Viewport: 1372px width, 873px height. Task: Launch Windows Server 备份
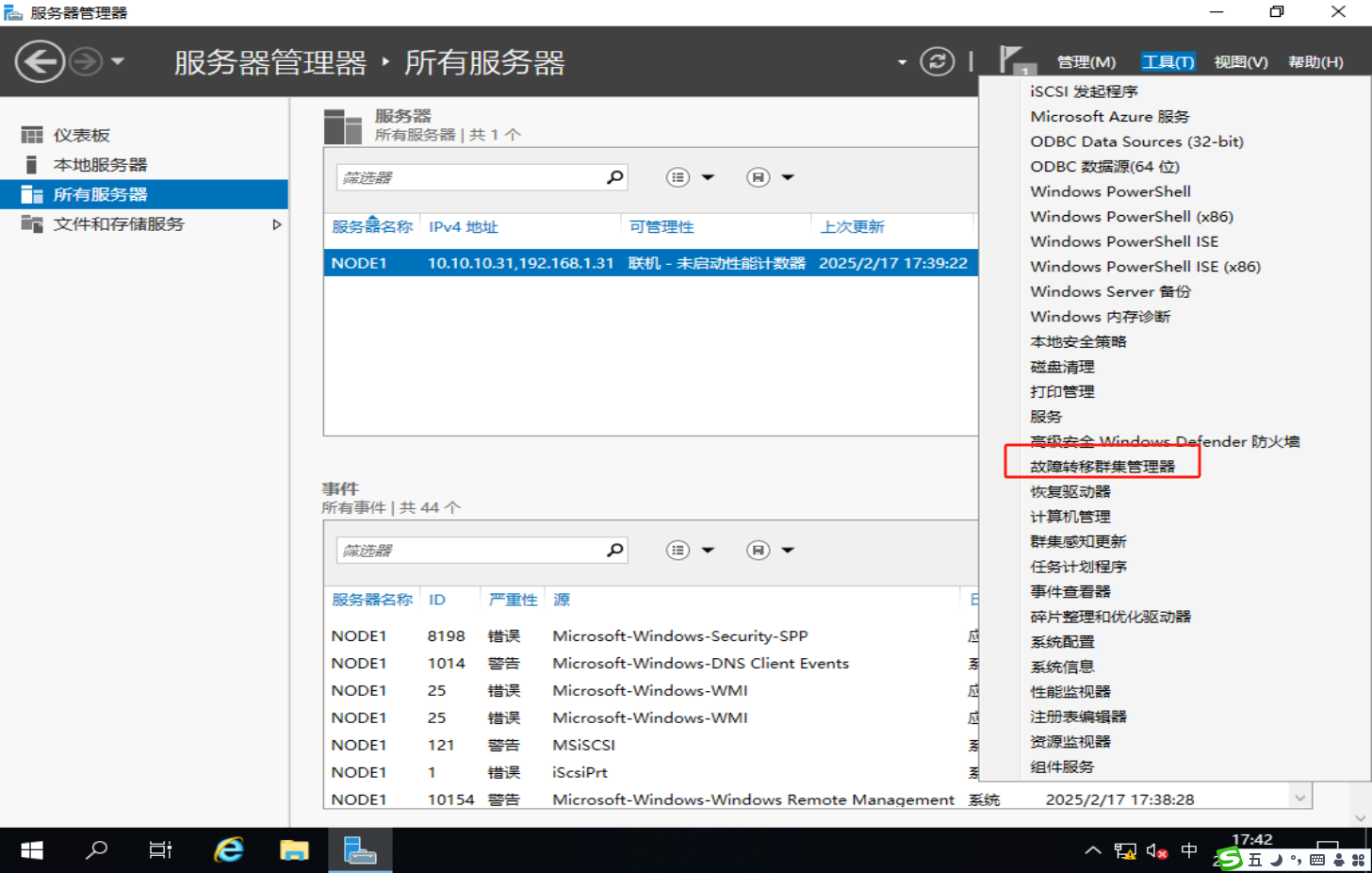coord(1110,291)
